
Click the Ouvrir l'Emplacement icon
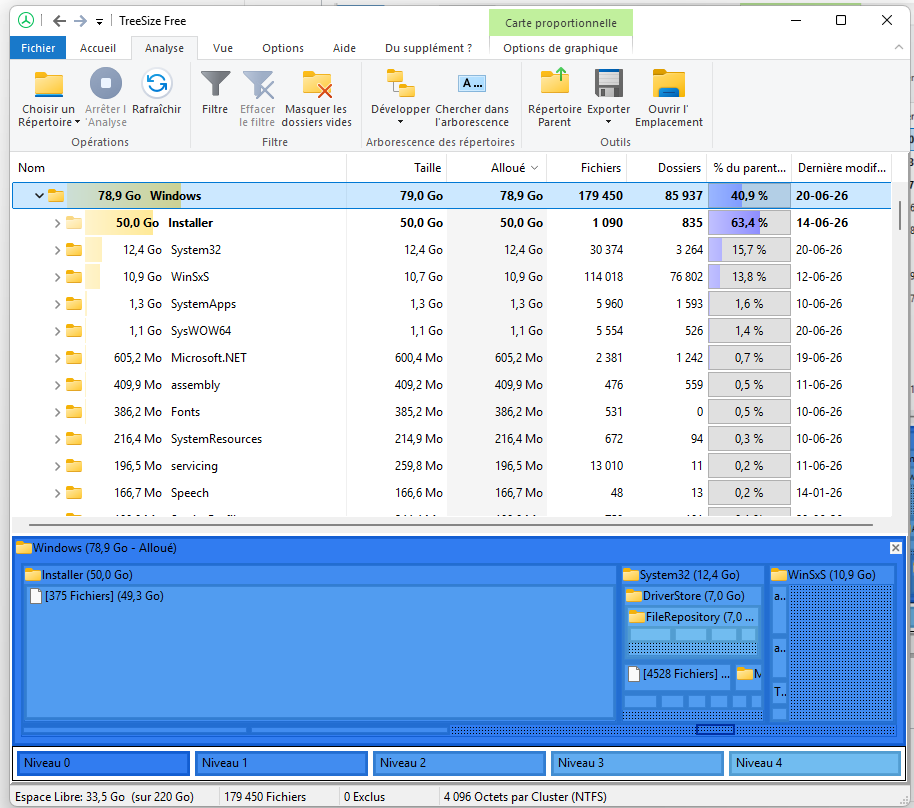coord(669,83)
